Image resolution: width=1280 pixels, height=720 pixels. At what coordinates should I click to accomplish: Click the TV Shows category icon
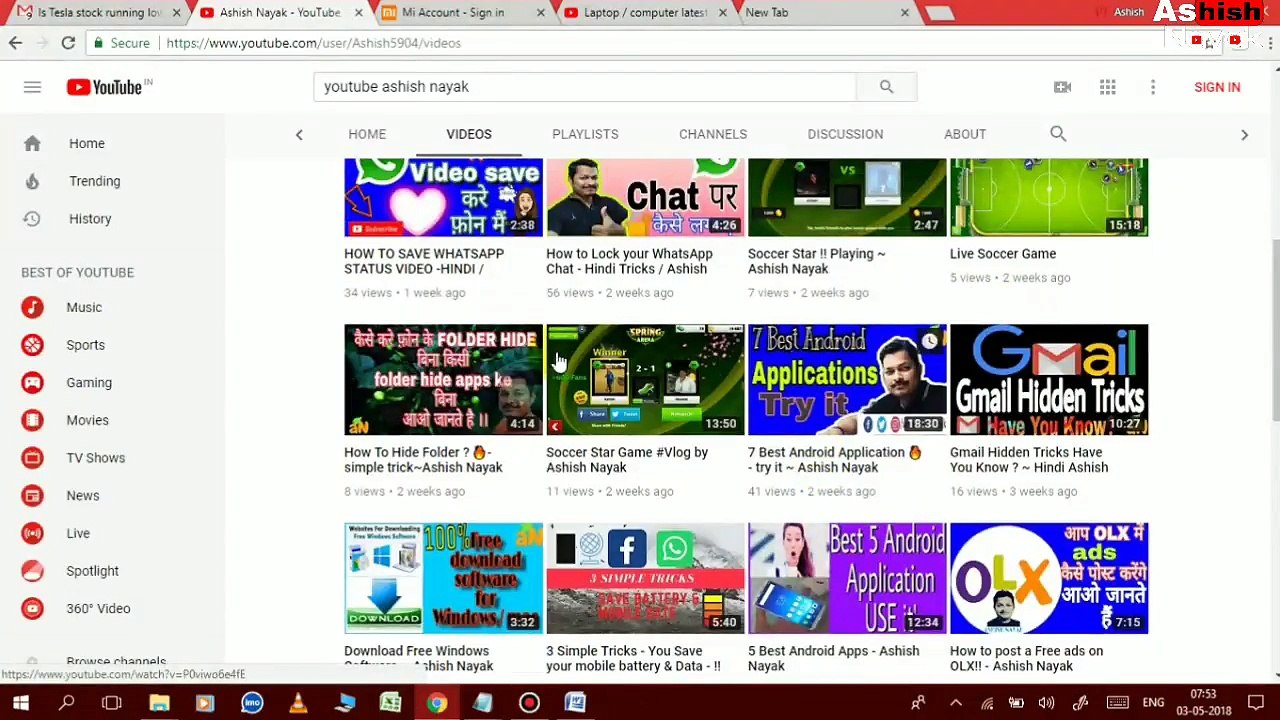point(32,458)
